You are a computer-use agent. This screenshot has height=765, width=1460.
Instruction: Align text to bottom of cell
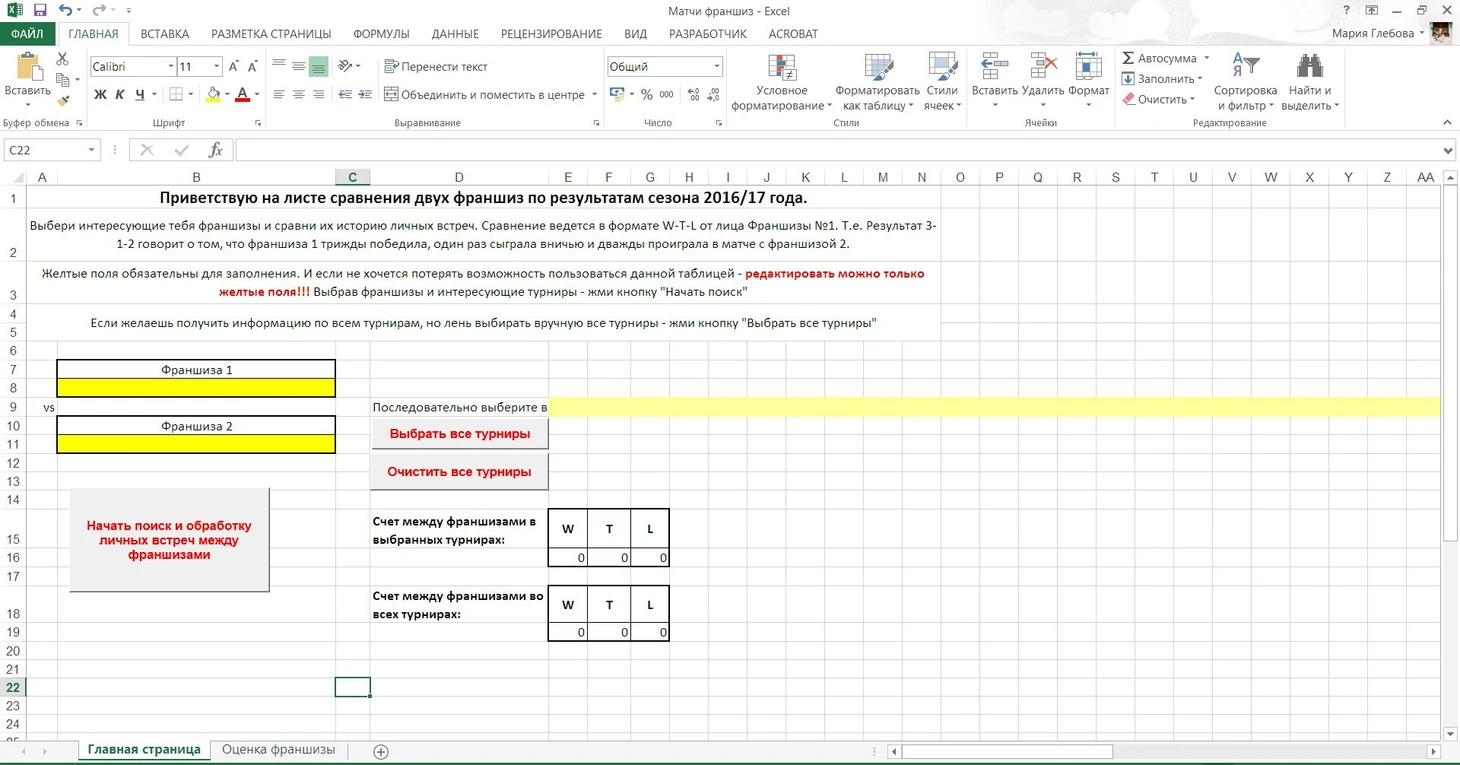pos(319,66)
